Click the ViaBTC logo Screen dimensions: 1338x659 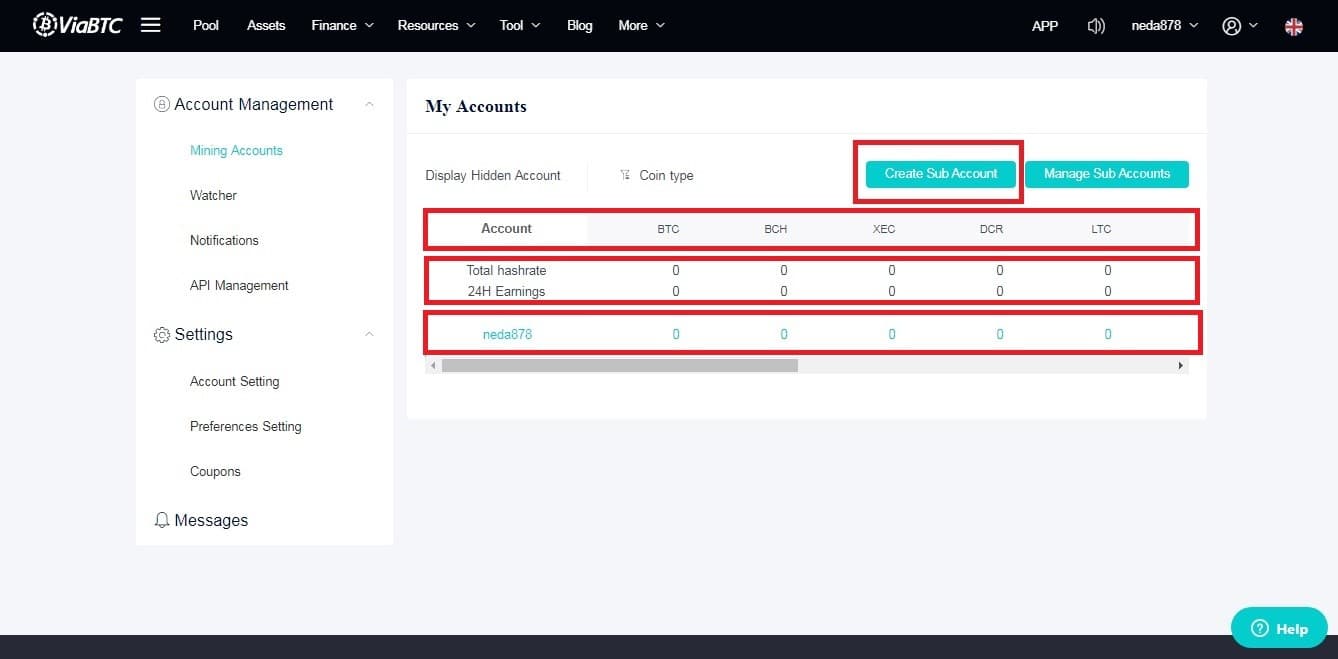(77, 25)
